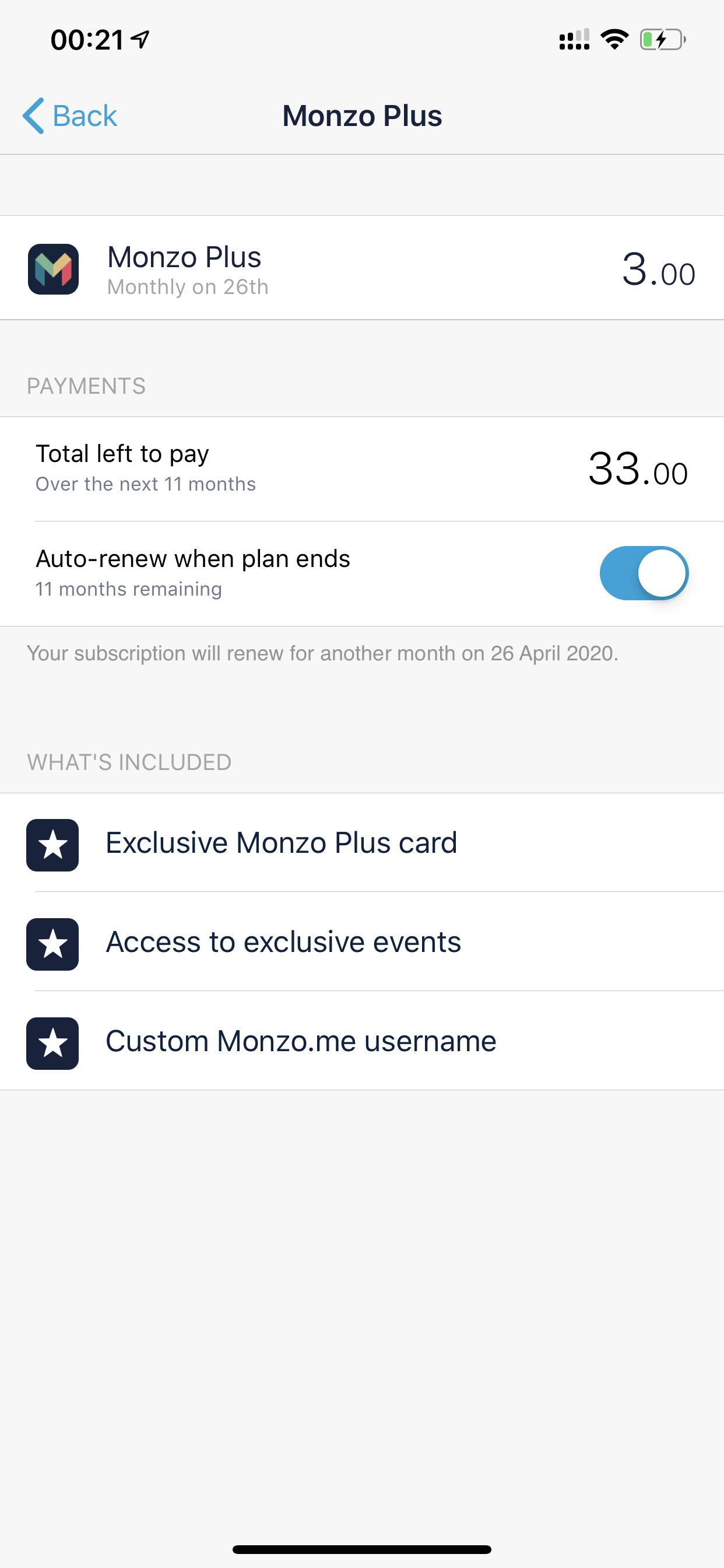The height and width of the screenshot is (1568, 724).
Task: Go back using the Back label
Action: click(85, 116)
